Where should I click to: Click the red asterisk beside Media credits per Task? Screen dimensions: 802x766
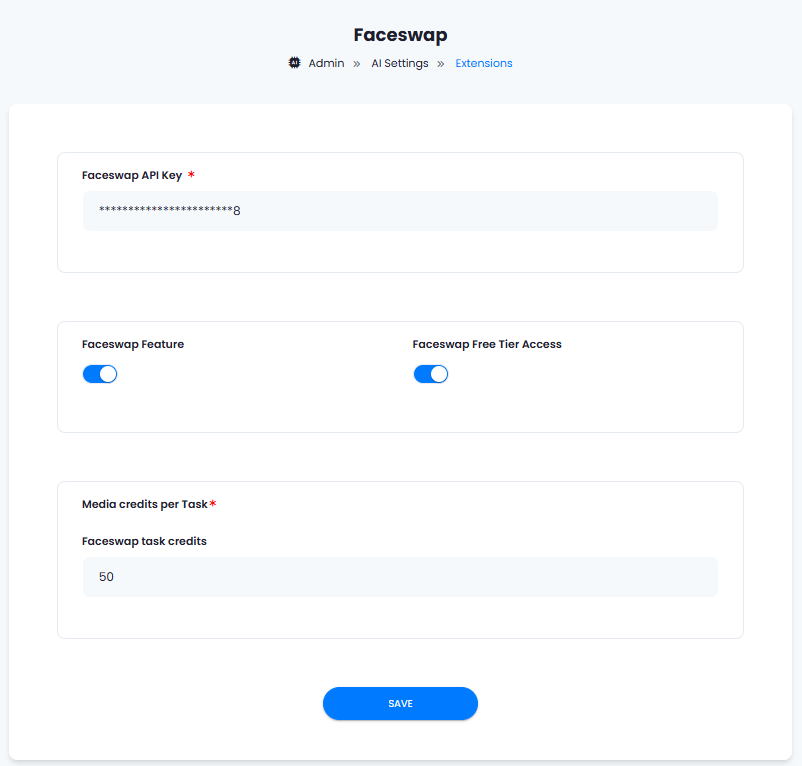[x=213, y=504]
